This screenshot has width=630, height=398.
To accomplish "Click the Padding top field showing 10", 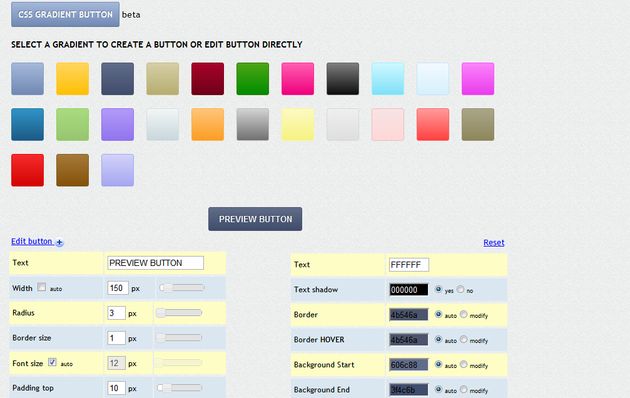I will point(116,388).
